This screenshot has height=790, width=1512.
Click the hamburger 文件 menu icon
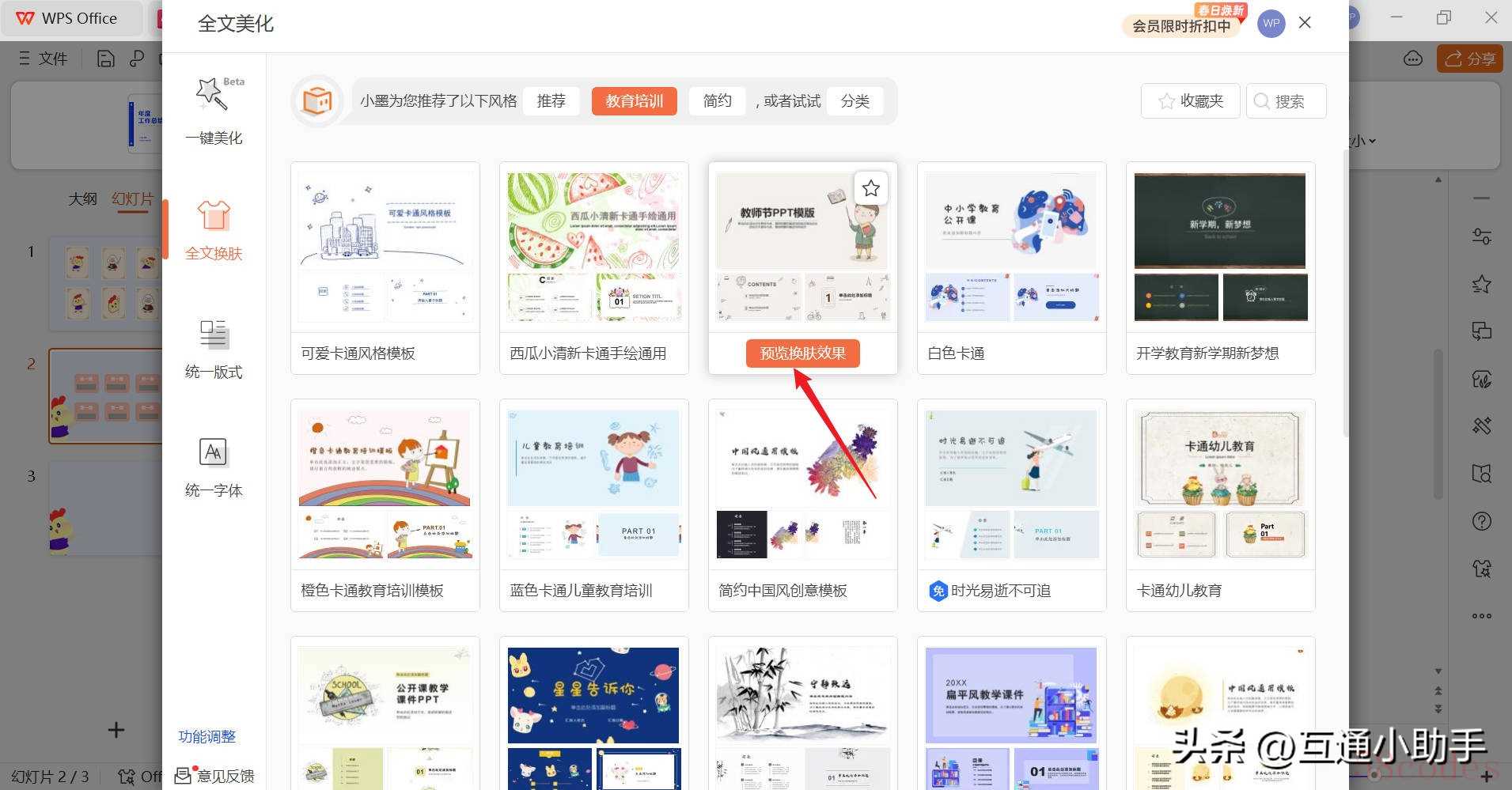[x=25, y=59]
